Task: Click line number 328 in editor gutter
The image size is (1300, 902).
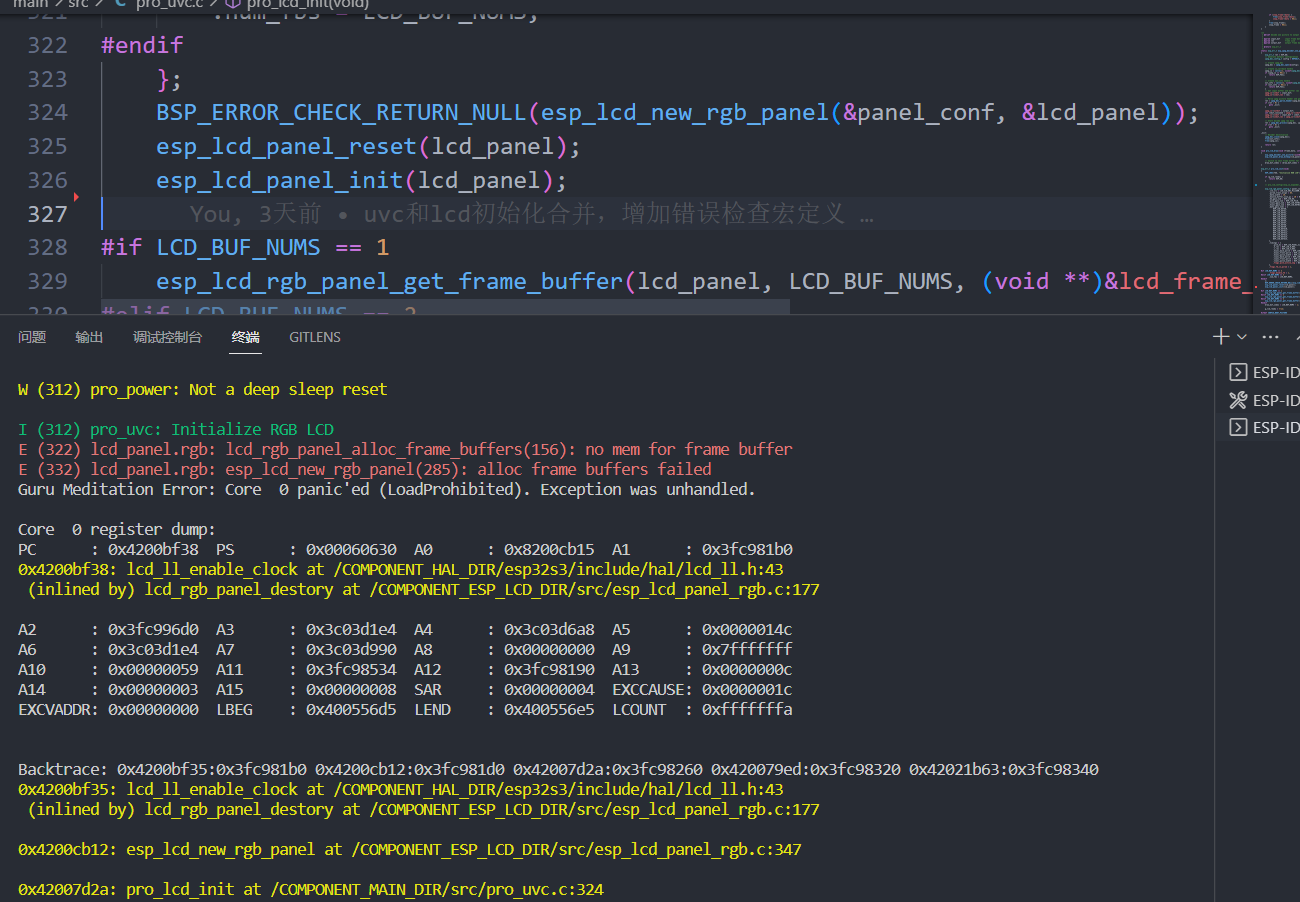Action: click(x=47, y=247)
